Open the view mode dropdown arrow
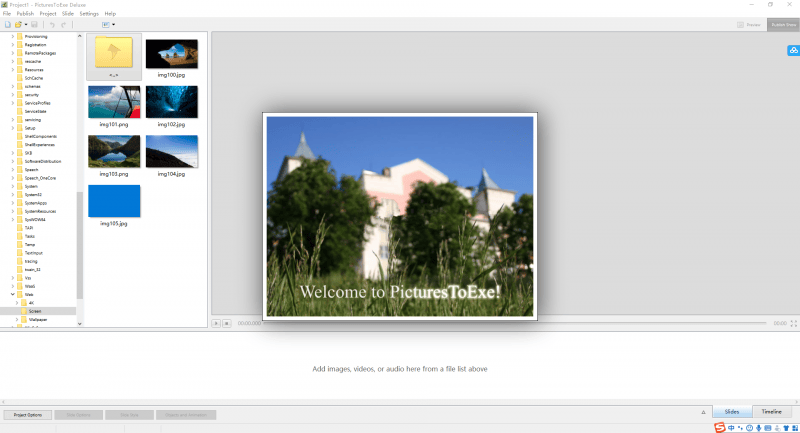The width and height of the screenshot is (800, 433). click(113, 24)
